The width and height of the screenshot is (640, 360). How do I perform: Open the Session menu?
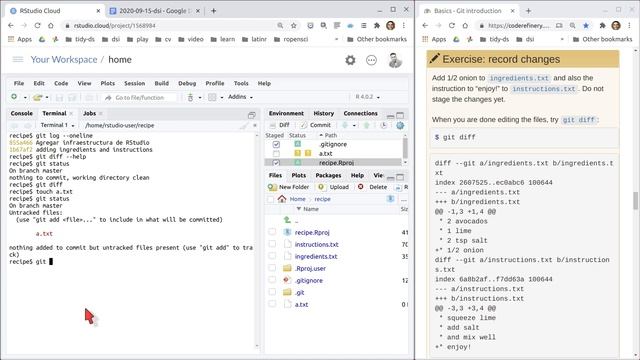point(134,83)
